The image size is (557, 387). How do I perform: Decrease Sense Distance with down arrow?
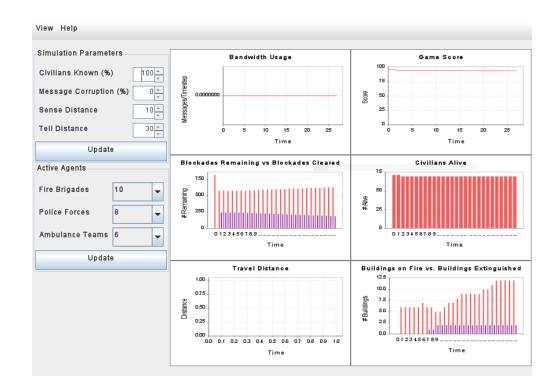pos(159,115)
